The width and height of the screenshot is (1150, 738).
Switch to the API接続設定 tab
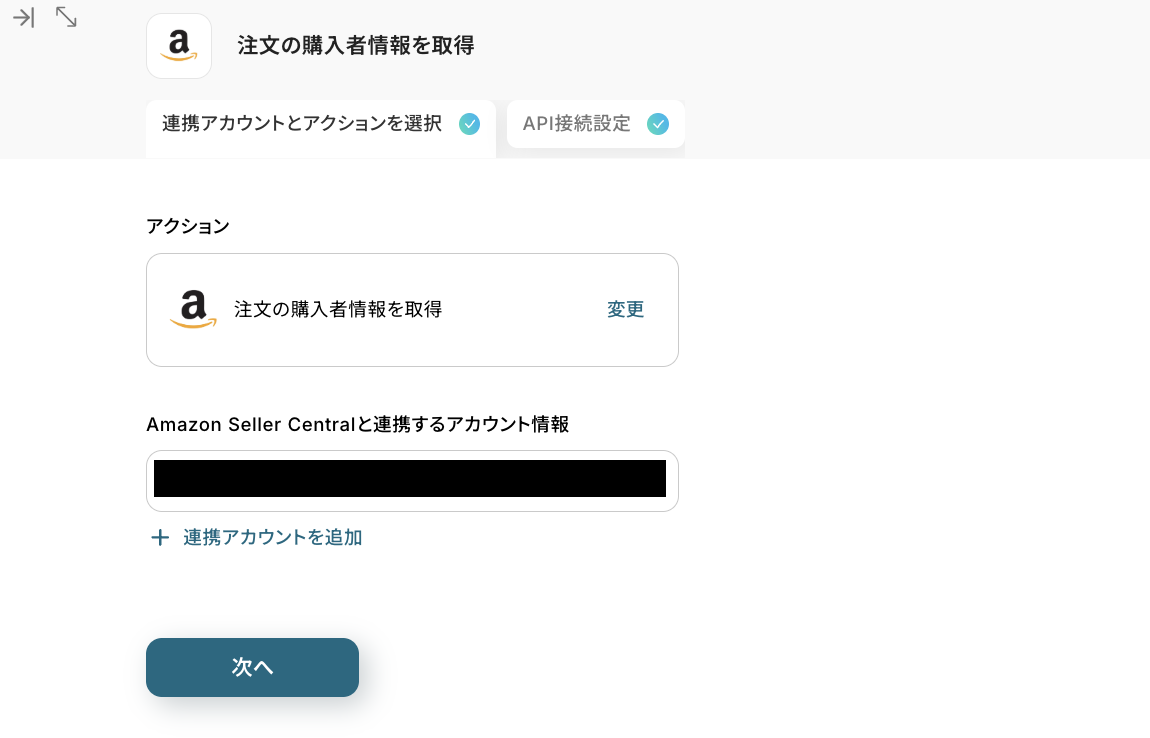[577, 124]
